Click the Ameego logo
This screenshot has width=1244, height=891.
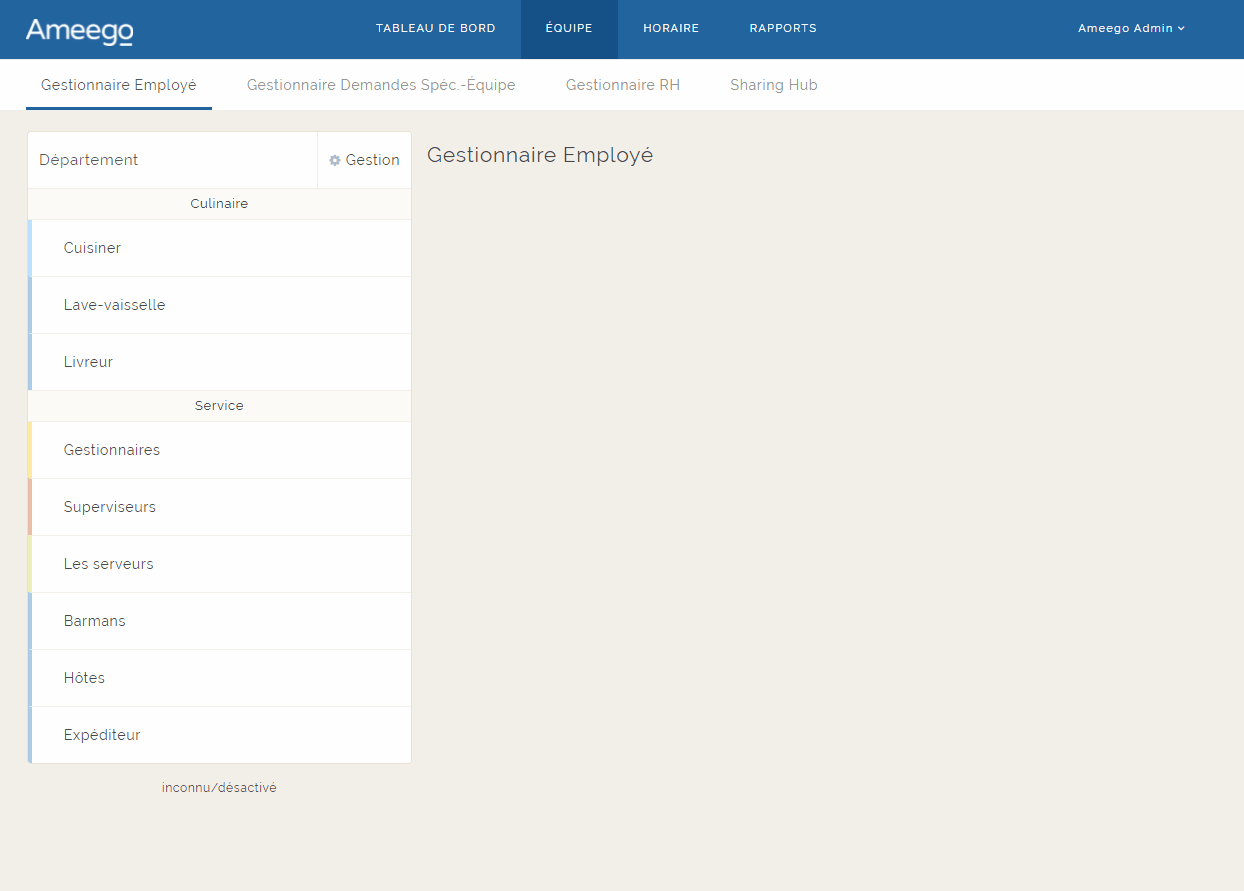pyautogui.click(x=79, y=31)
